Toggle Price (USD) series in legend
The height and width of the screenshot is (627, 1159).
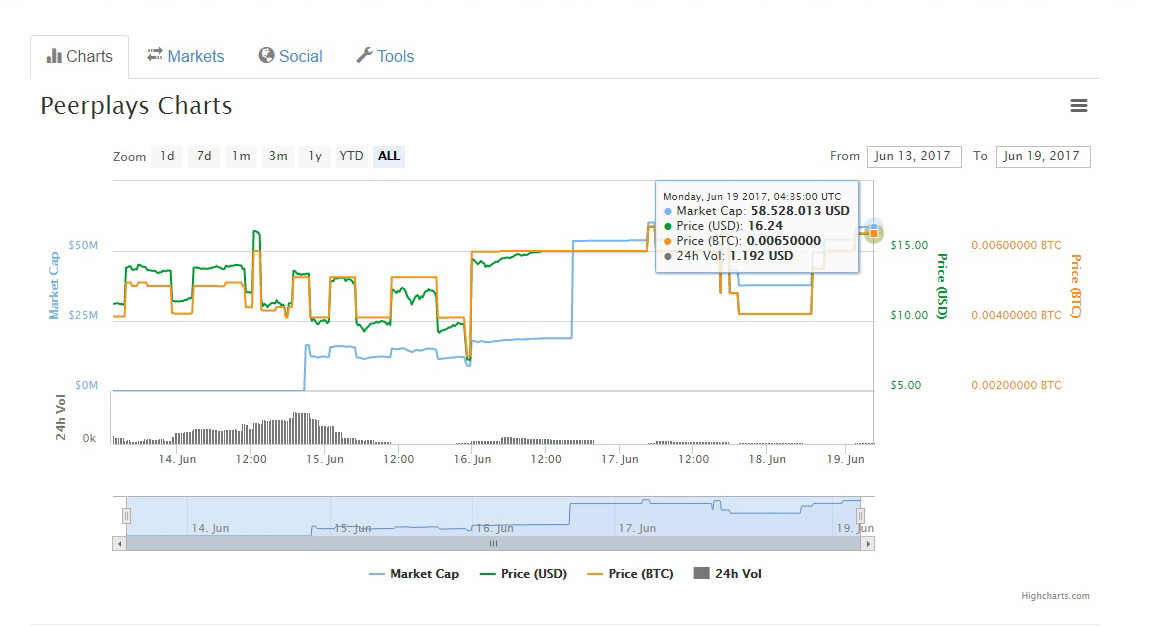point(523,574)
